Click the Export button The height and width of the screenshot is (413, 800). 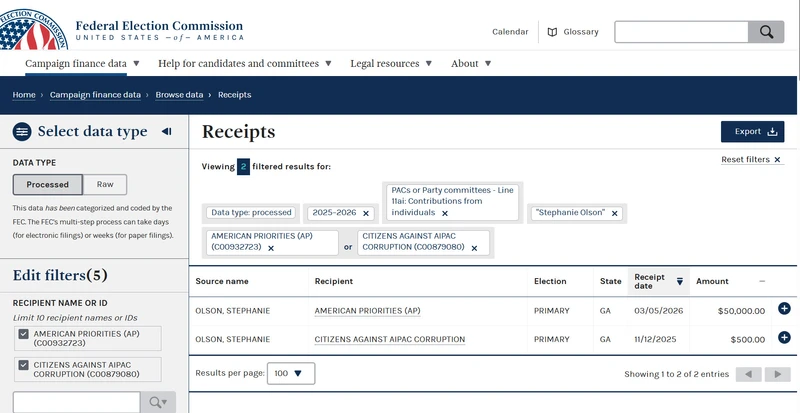[x=753, y=132]
